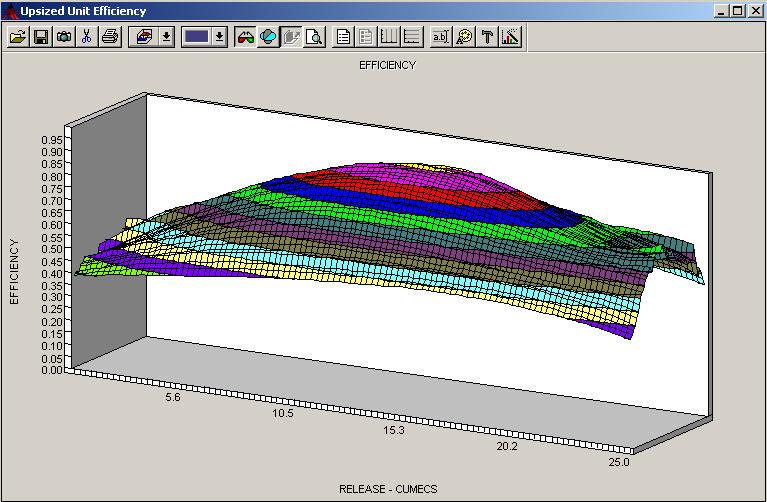The width and height of the screenshot is (767, 502).
Task: Click the 0.95 y-axis value
Action: [x=52, y=140]
